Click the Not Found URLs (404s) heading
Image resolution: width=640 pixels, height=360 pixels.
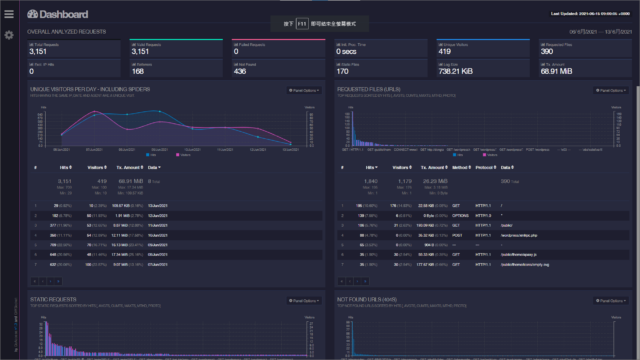pos(367,299)
